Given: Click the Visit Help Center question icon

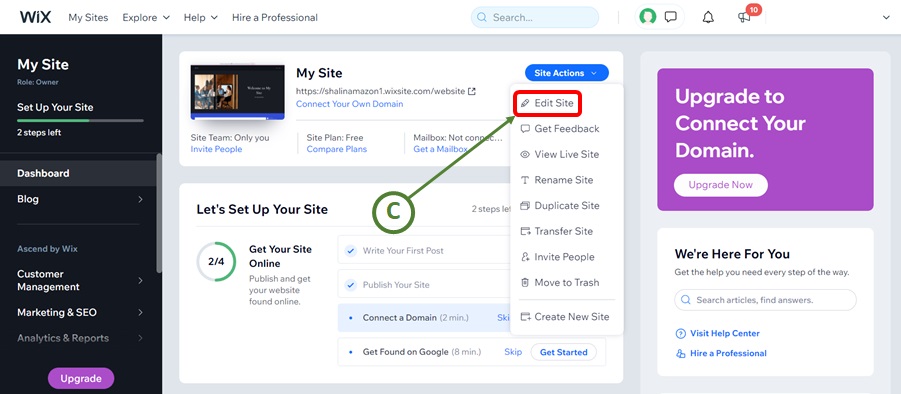Looking at the screenshot, I should click(680, 334).
